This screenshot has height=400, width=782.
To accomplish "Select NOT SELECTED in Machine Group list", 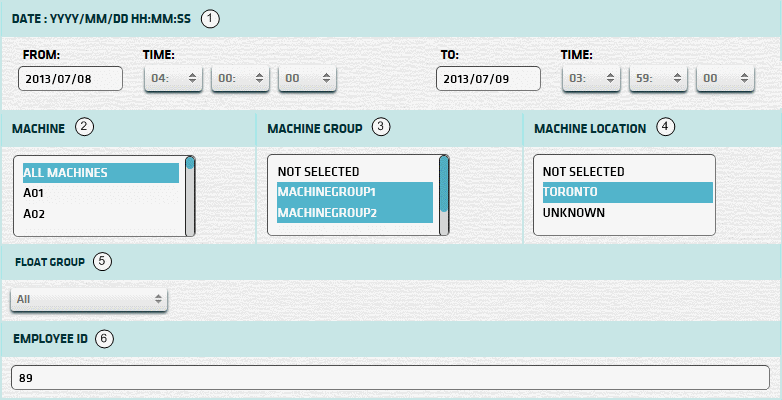I will pyautogui.click(x=350, y=171).
